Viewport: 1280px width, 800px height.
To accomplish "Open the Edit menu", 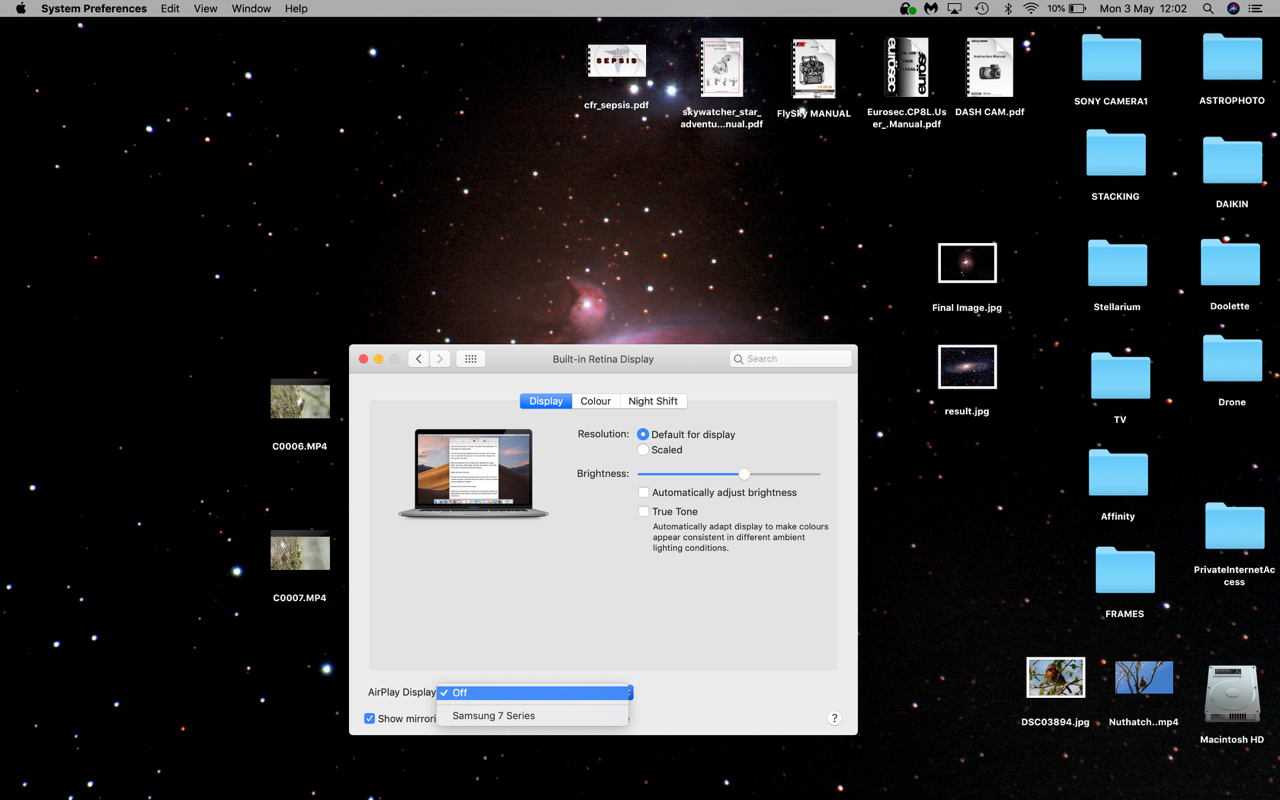I will 170,8.
